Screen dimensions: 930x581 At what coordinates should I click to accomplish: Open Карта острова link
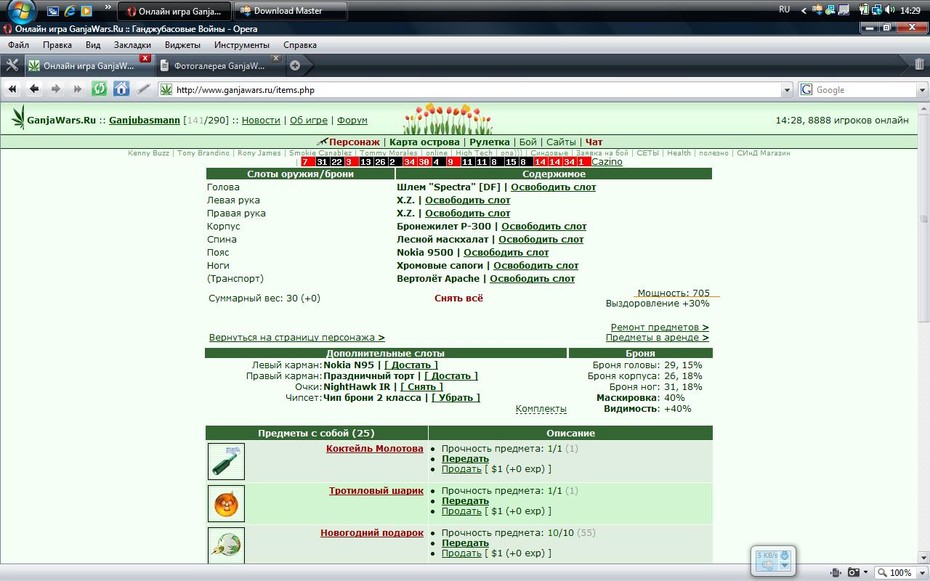click(x=424, y=142)
